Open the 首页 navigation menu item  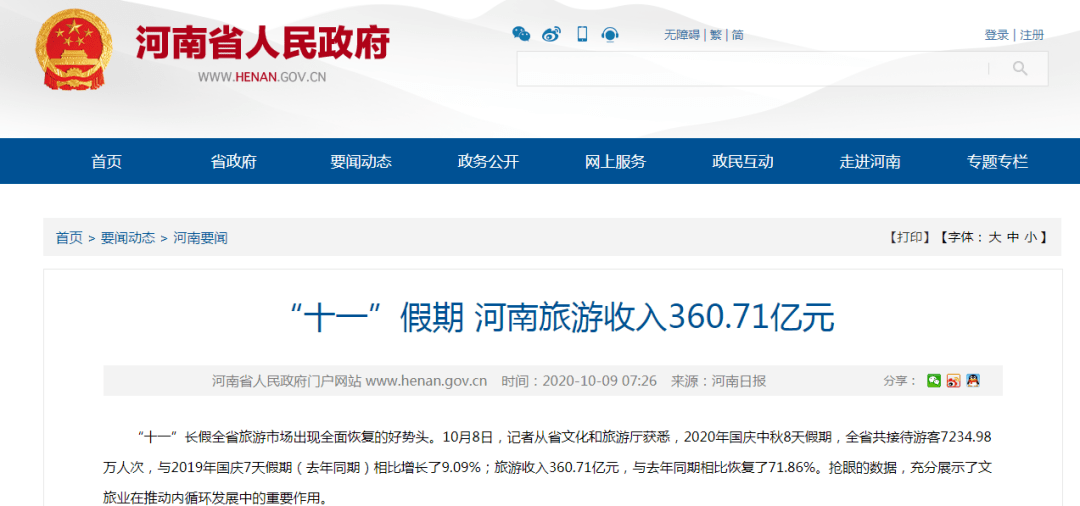tap(107, 162)
